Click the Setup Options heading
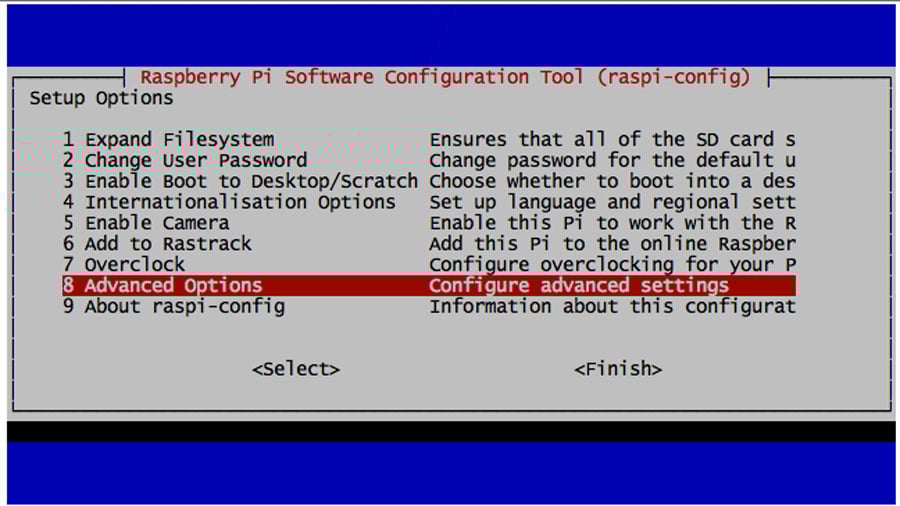The image size is (900, 506). point(102,98)
